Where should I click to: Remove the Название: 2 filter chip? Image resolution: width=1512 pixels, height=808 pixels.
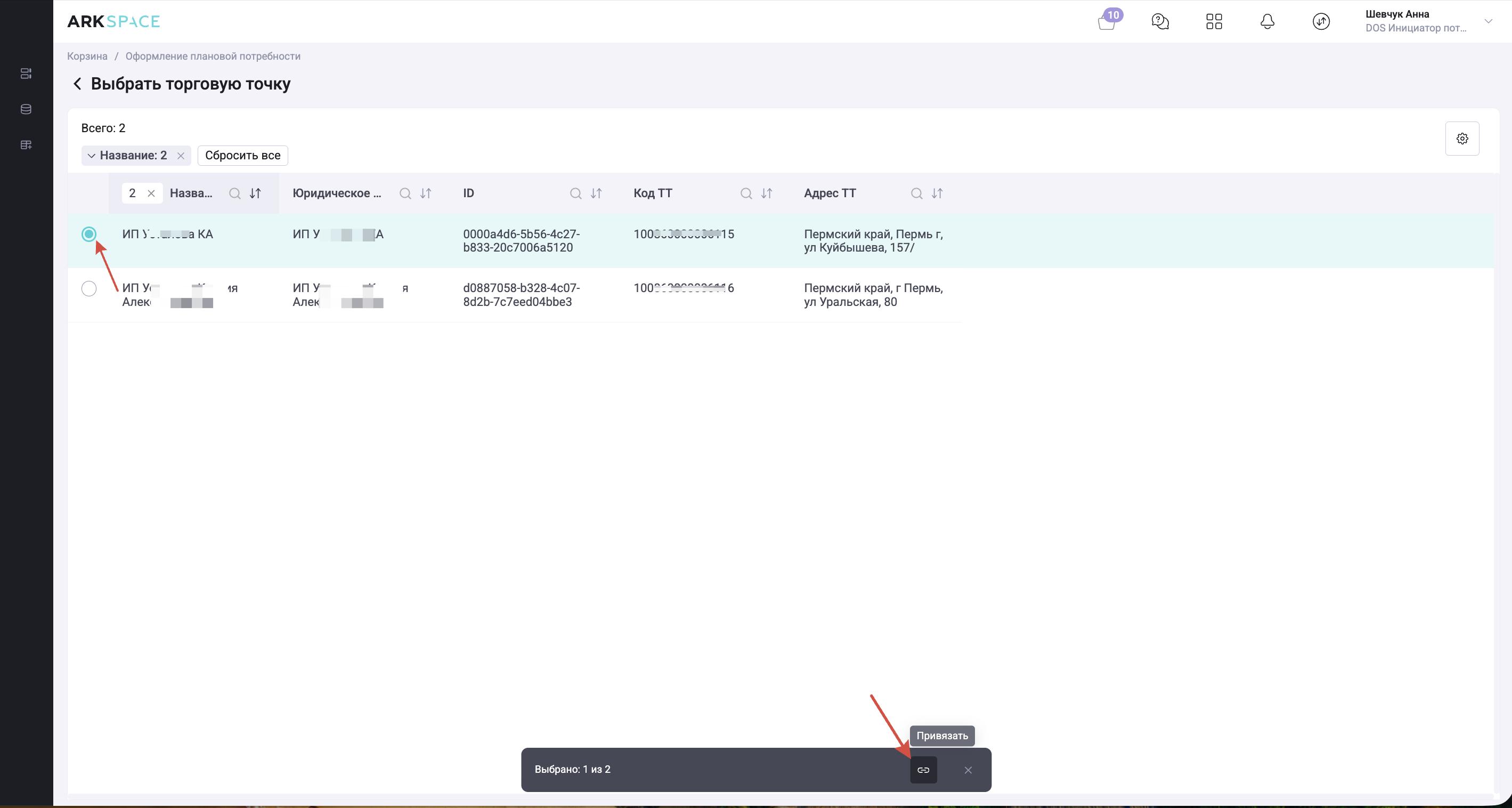click(x=181, y=156)
